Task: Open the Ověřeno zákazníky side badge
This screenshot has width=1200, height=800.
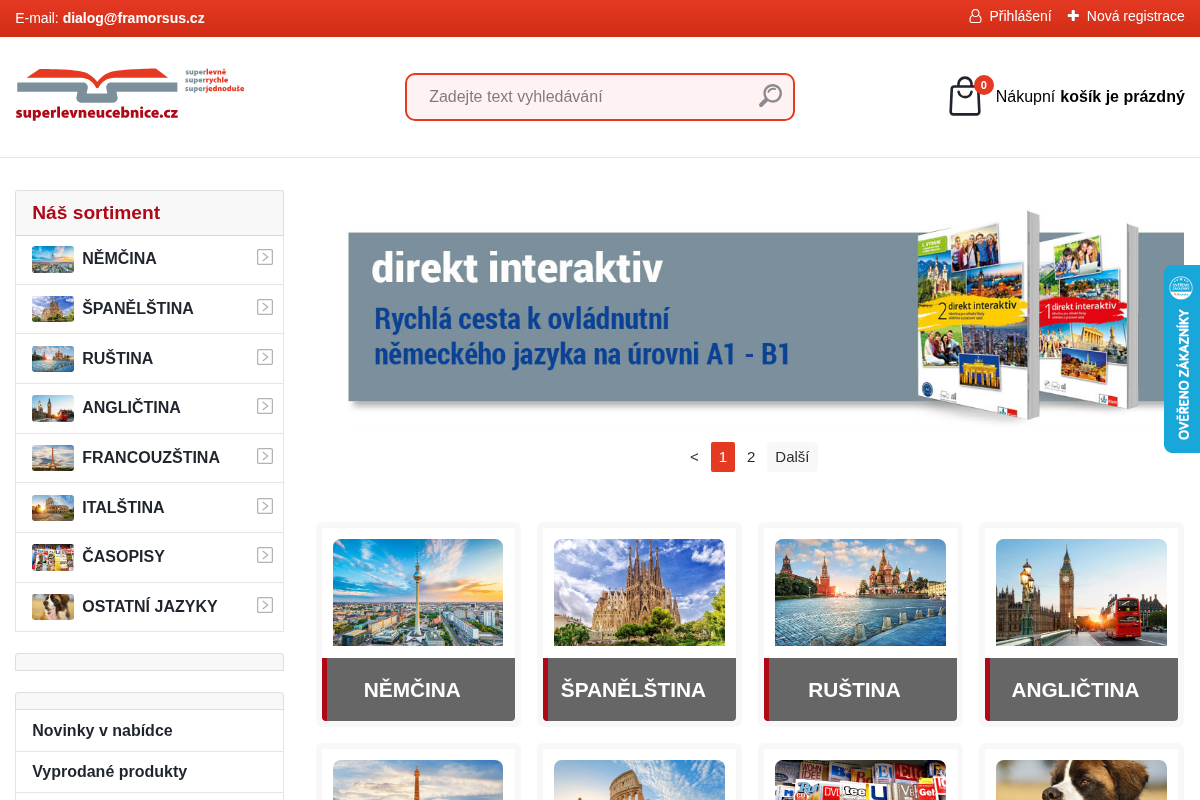Action: pyautogui.click(x=1182, y=359)
